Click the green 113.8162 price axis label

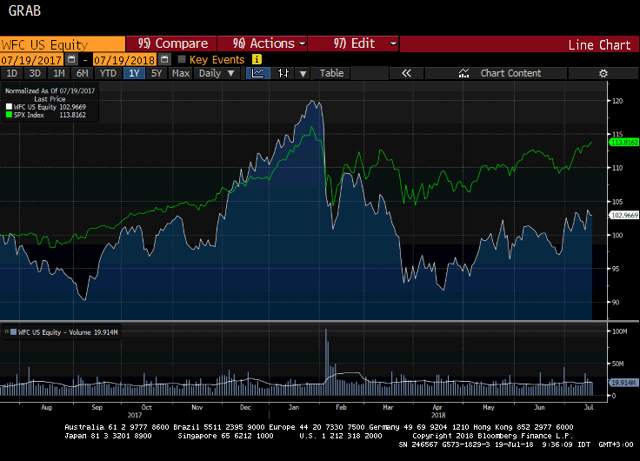[624, 142]
